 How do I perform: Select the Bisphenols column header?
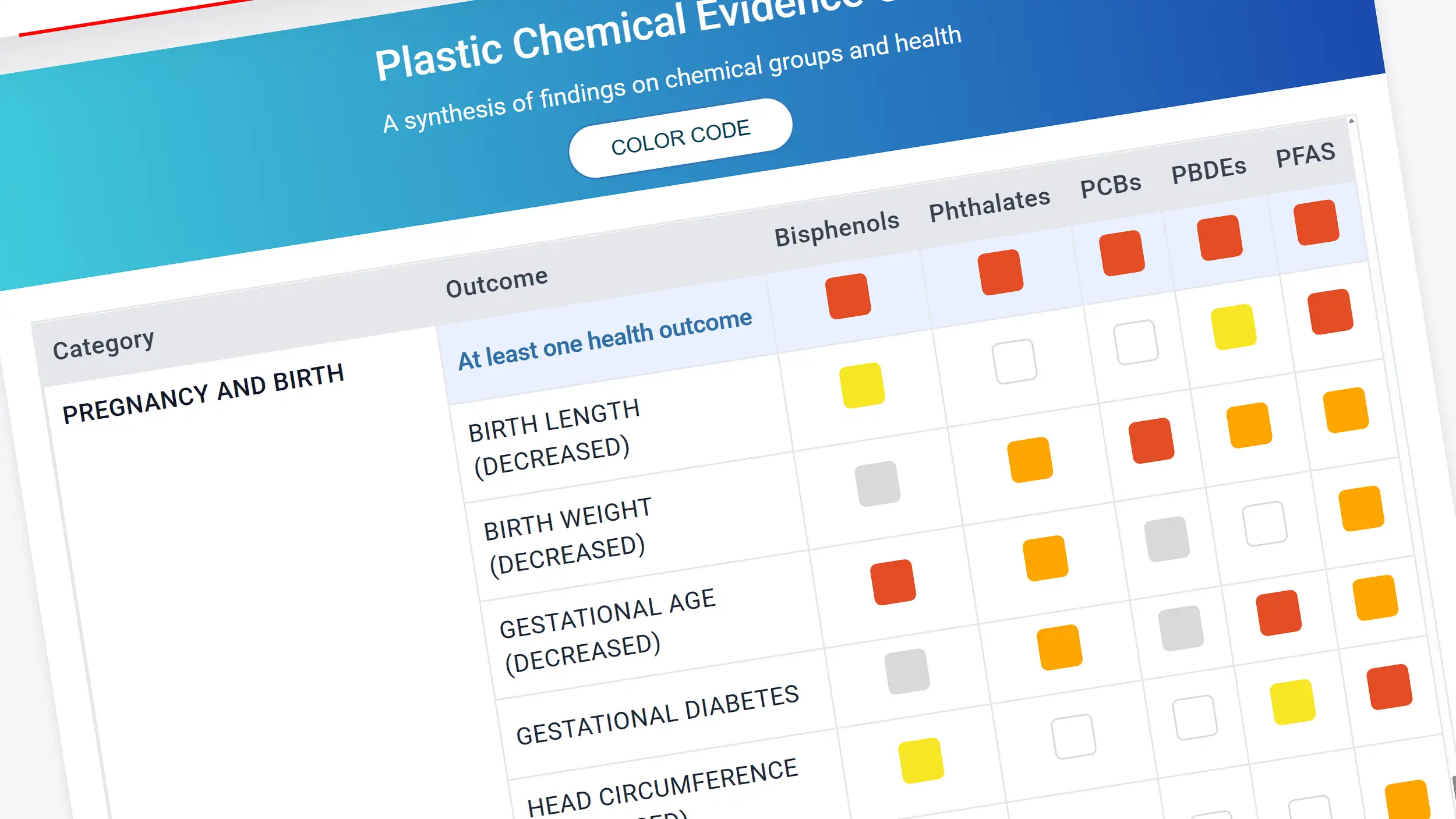tap(836, 228)
